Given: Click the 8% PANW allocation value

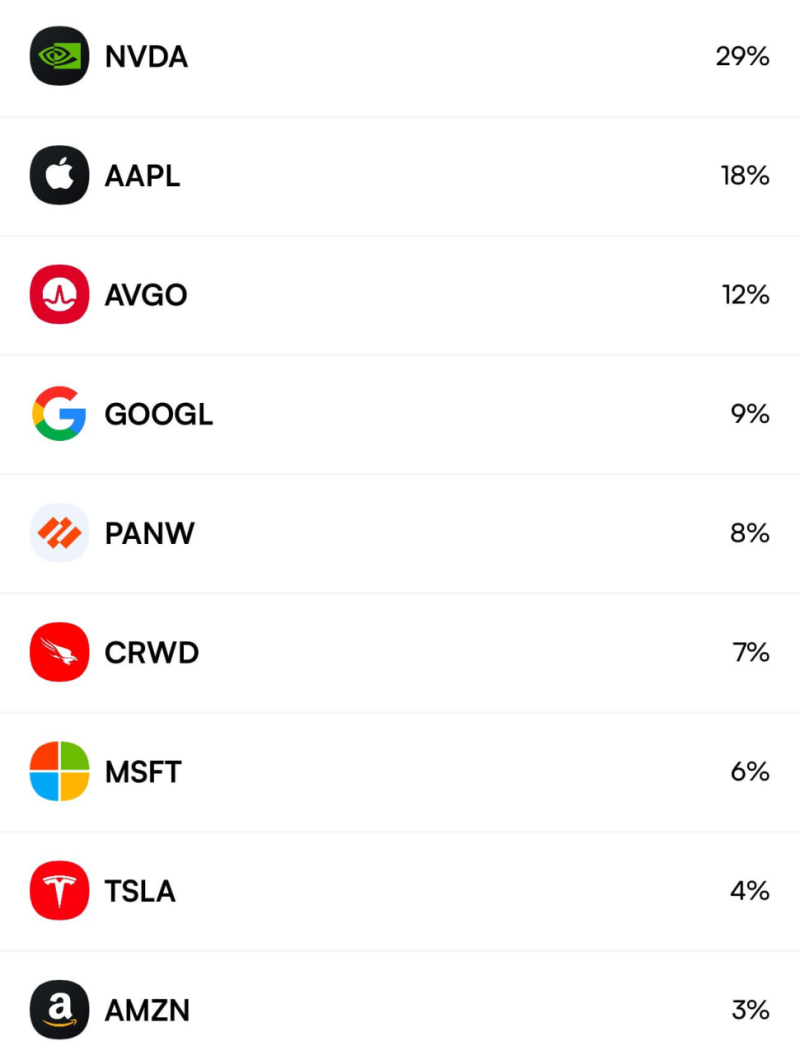Looking at the screenshot, I should pos(750,533).
